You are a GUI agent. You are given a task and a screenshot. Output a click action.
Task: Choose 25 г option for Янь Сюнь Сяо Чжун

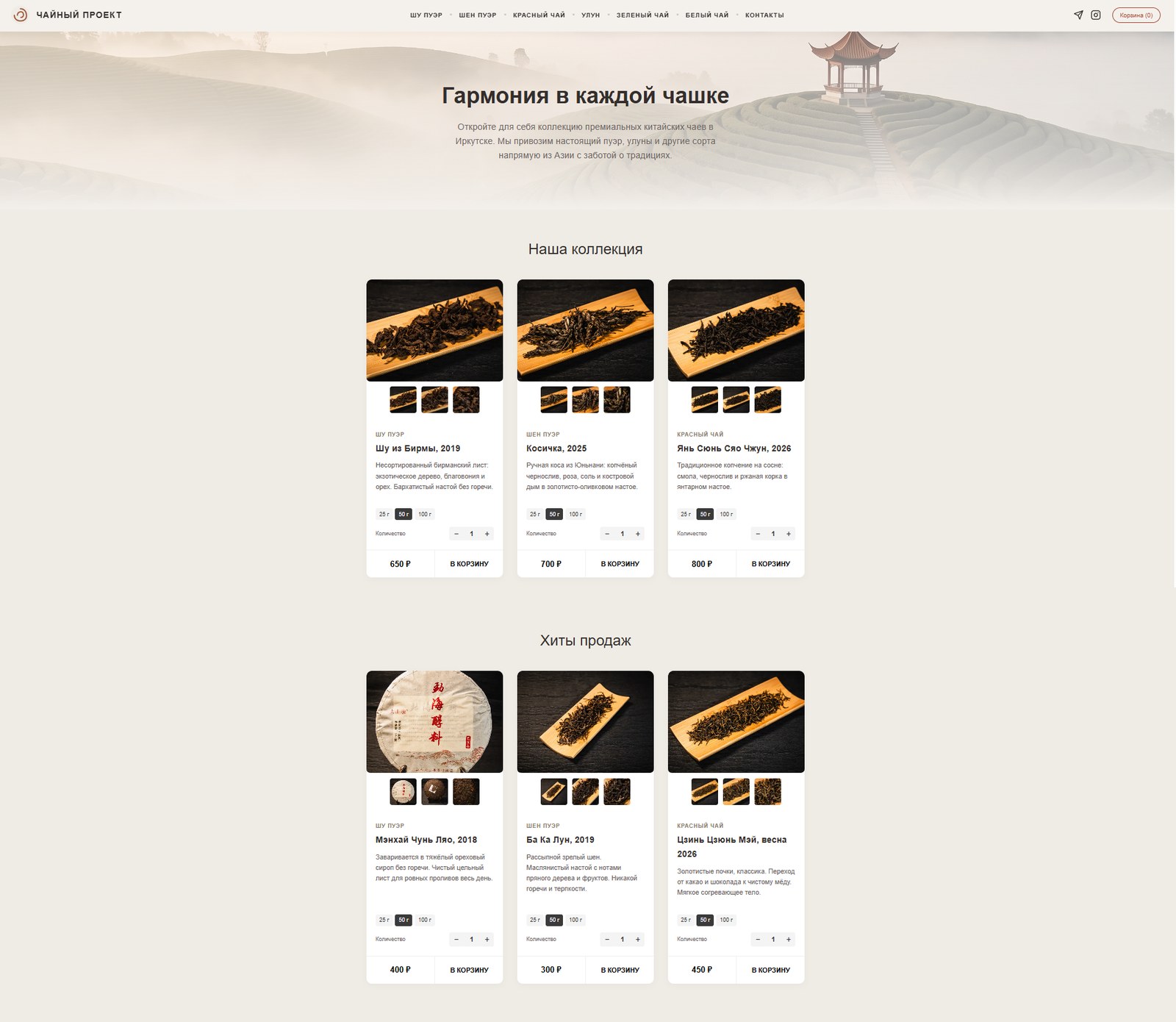(x=685, y=514)
